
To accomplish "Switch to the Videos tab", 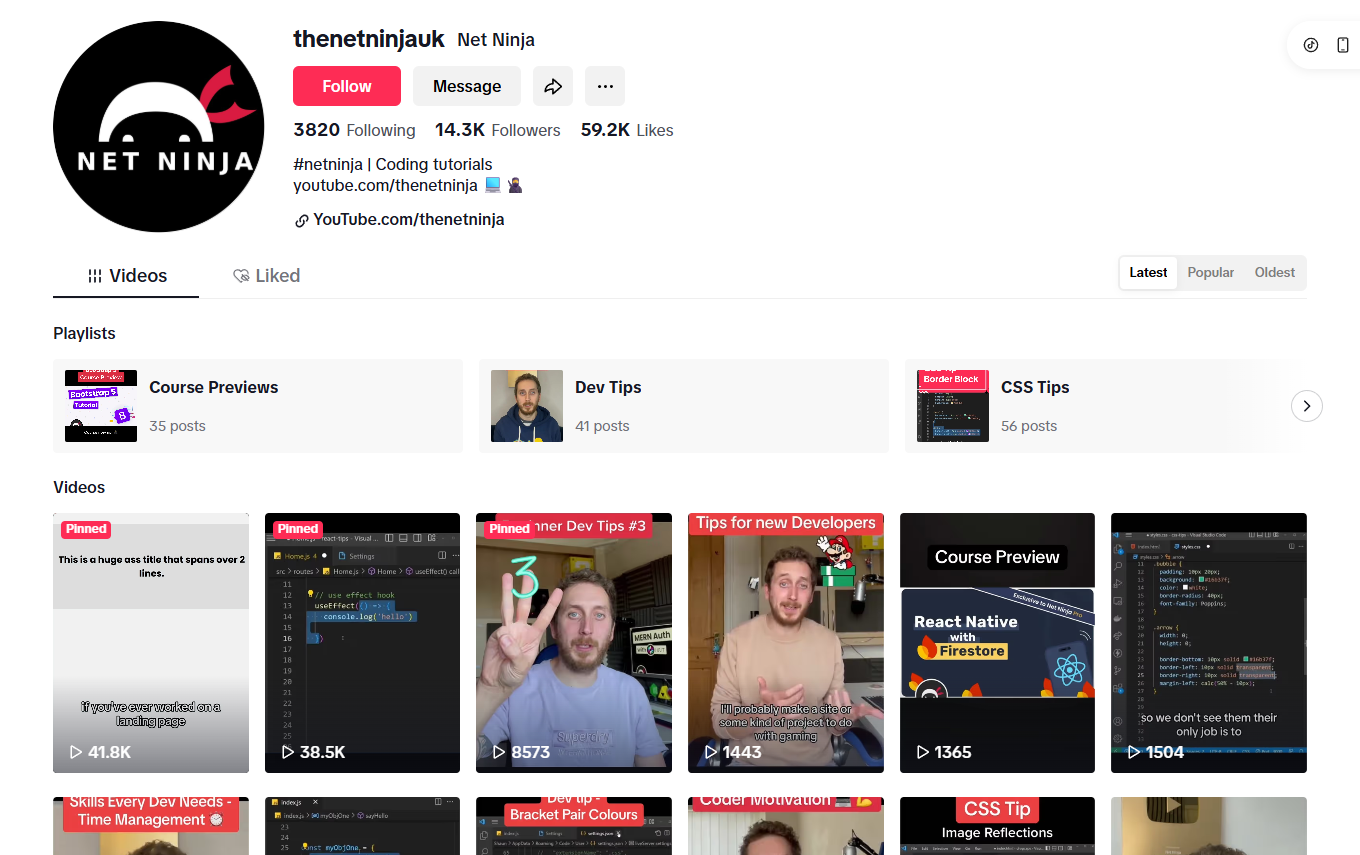I will click(127, 276).
